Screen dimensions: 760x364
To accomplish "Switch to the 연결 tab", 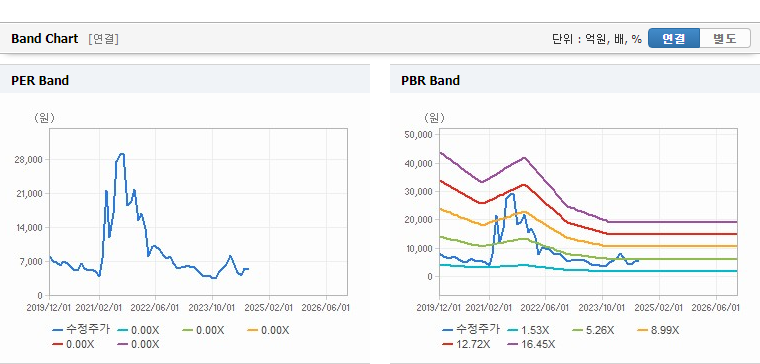I will click(674, 38).
